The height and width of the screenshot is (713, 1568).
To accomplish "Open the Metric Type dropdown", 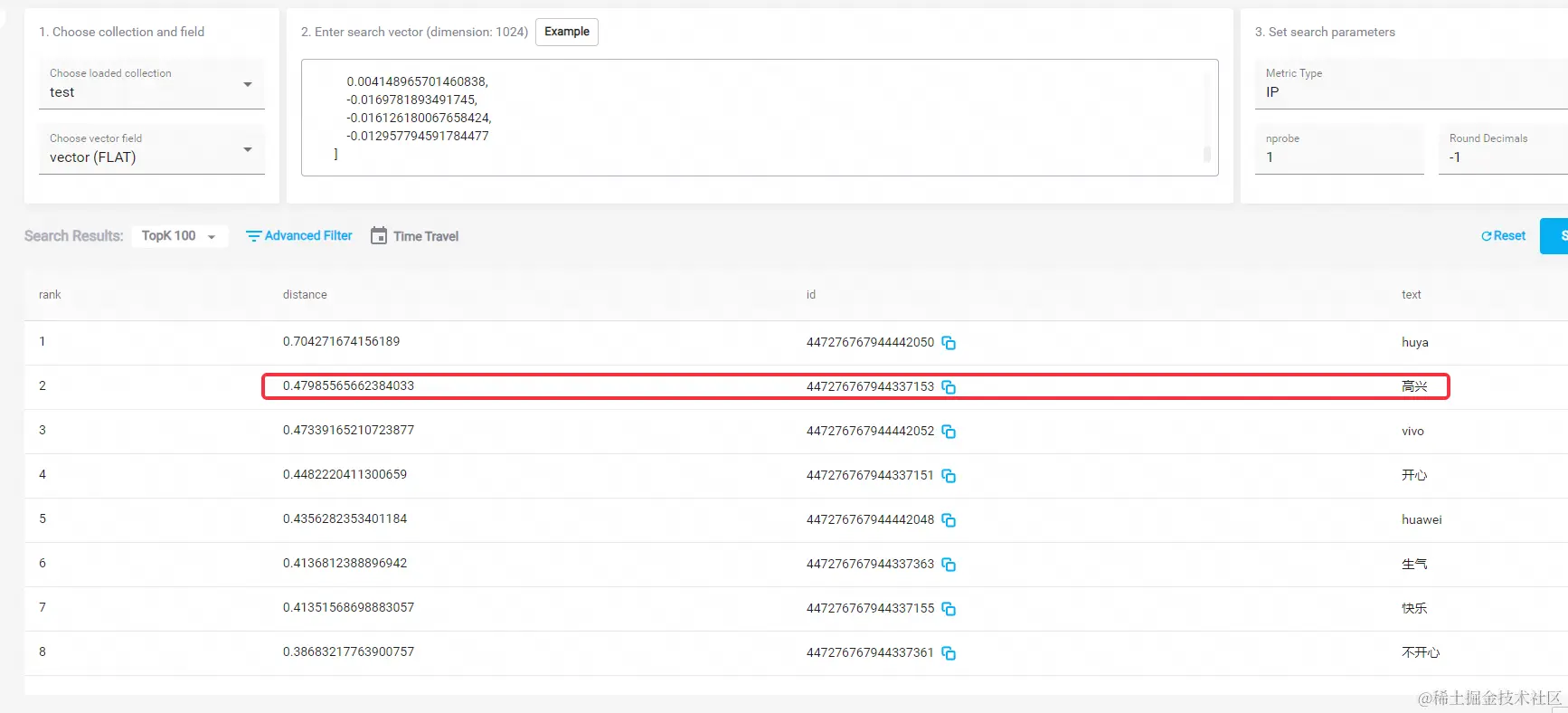I will (x=1411, y=84).
